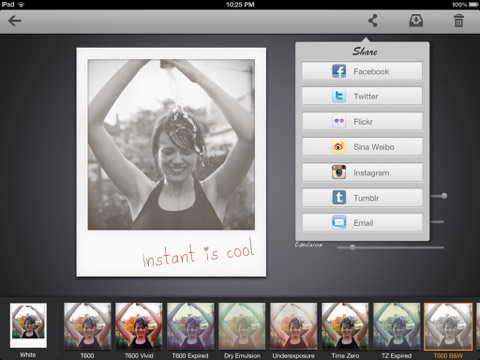Share to Facebook
The height and width of the screenshot is (360, 480).
tap(362, 71)
